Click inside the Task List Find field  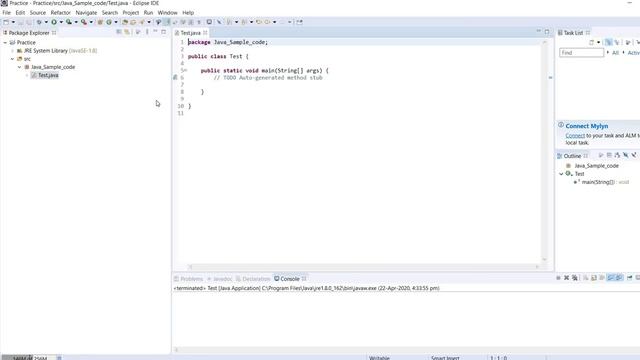tap(581, 53)
